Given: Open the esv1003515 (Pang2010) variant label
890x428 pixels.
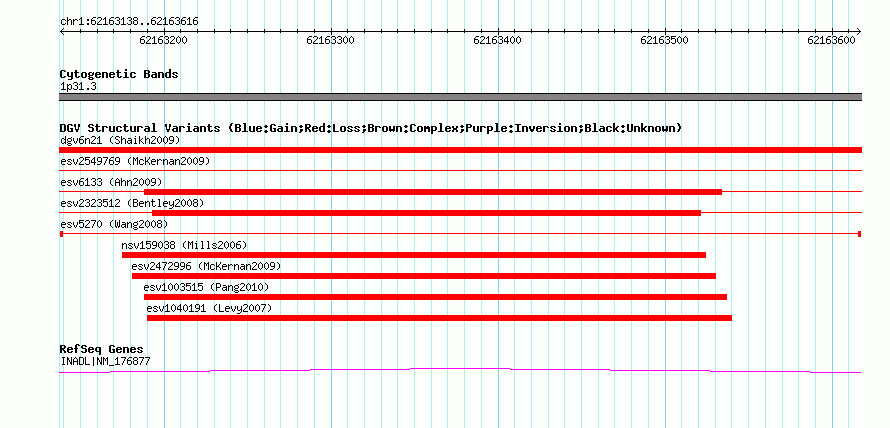Looking at the screenshot, I should tap(206, 287).
